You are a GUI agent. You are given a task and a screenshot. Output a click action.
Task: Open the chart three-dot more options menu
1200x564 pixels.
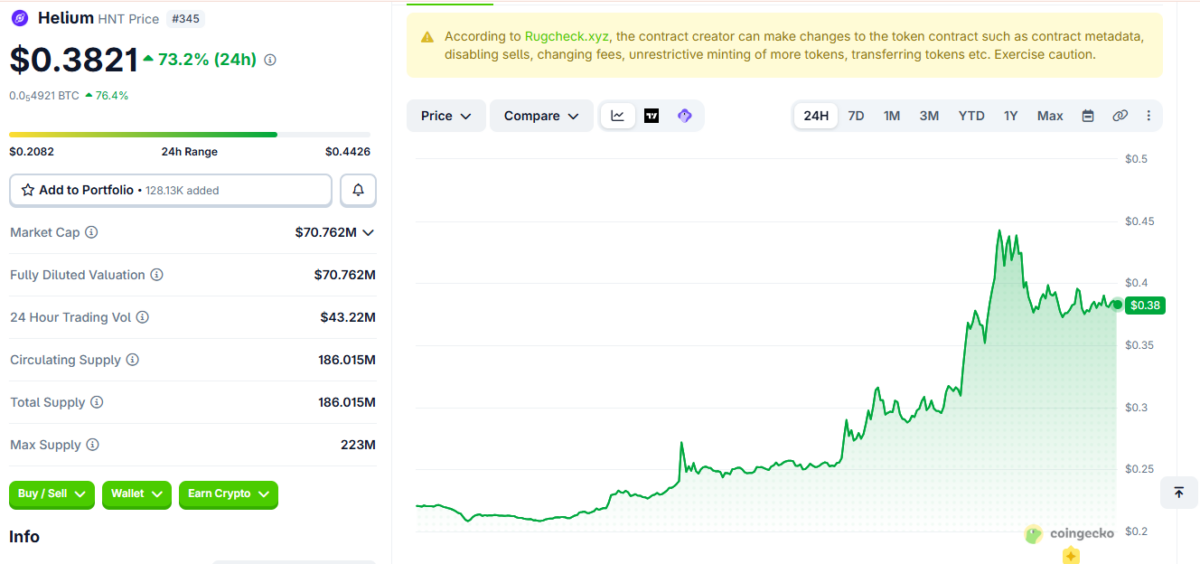coord(1148,116)
